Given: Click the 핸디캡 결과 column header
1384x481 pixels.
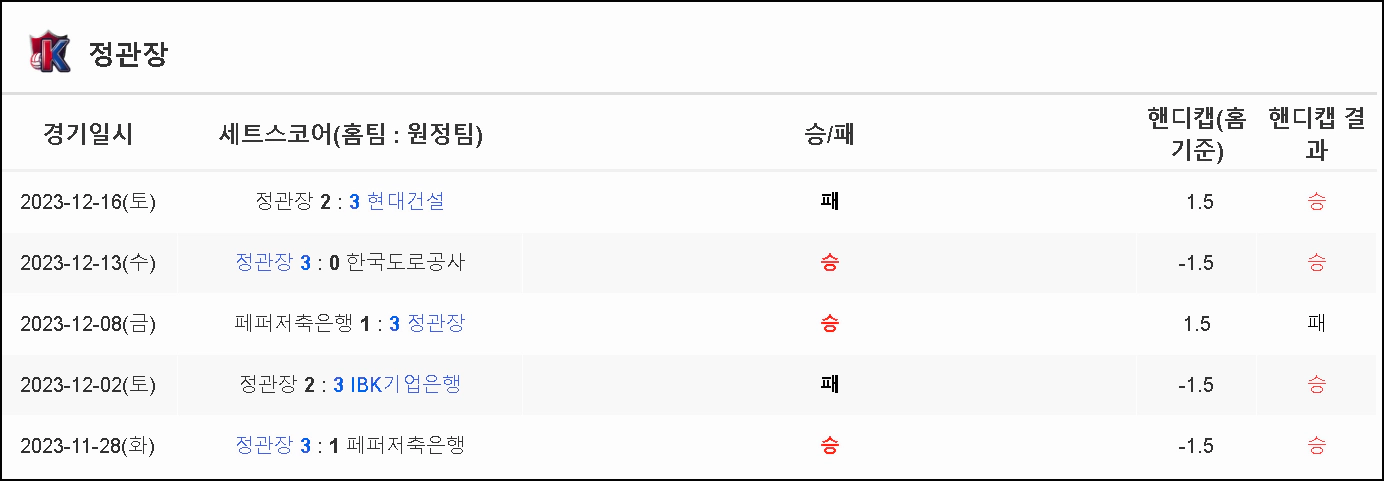Looking at the screenshot, I should point(1317,134).
